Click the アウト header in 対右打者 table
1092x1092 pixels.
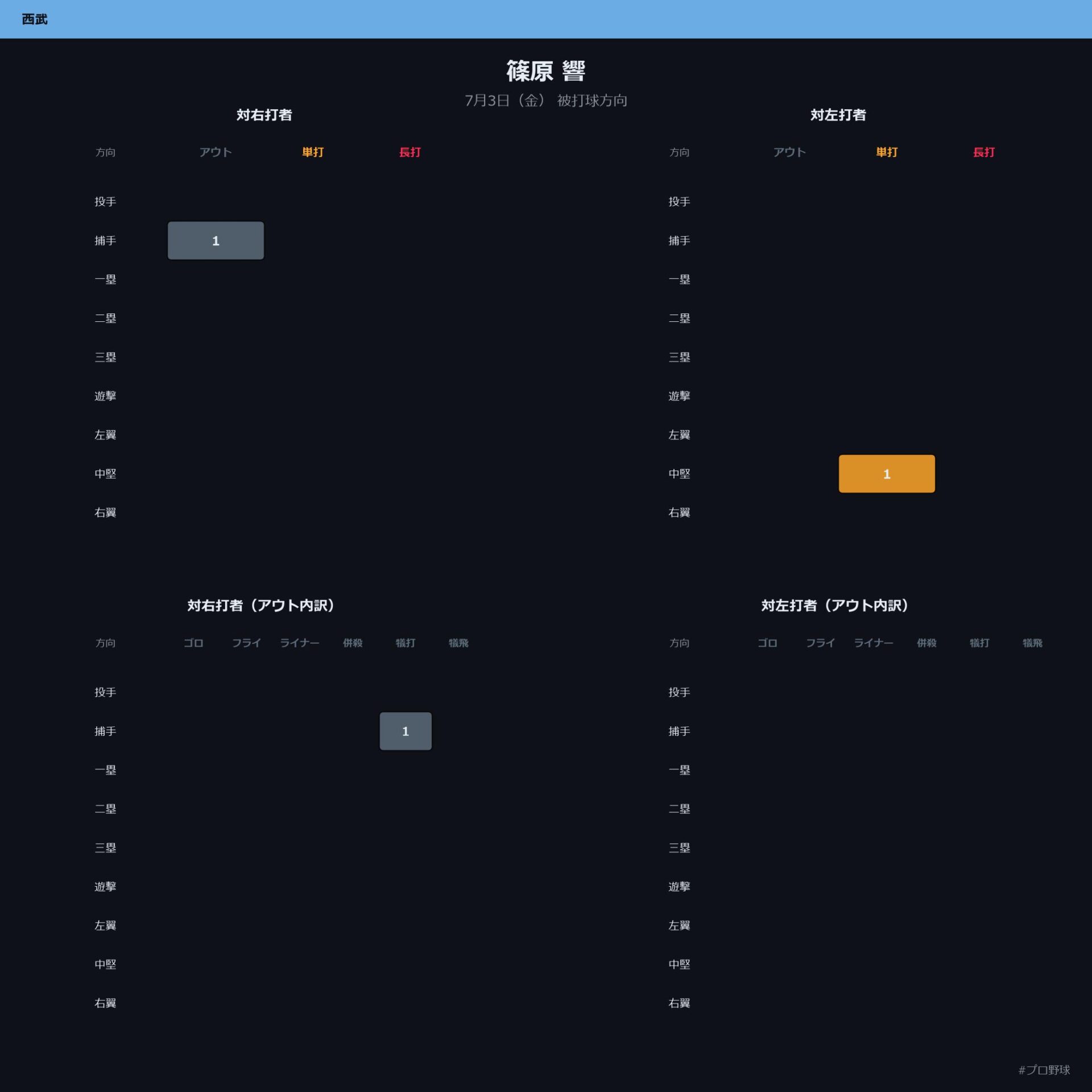point(216,152)
